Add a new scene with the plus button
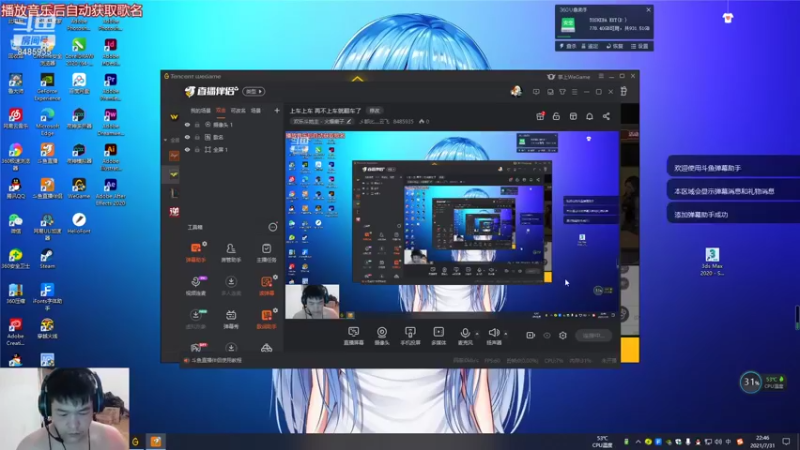 (277, 110)
